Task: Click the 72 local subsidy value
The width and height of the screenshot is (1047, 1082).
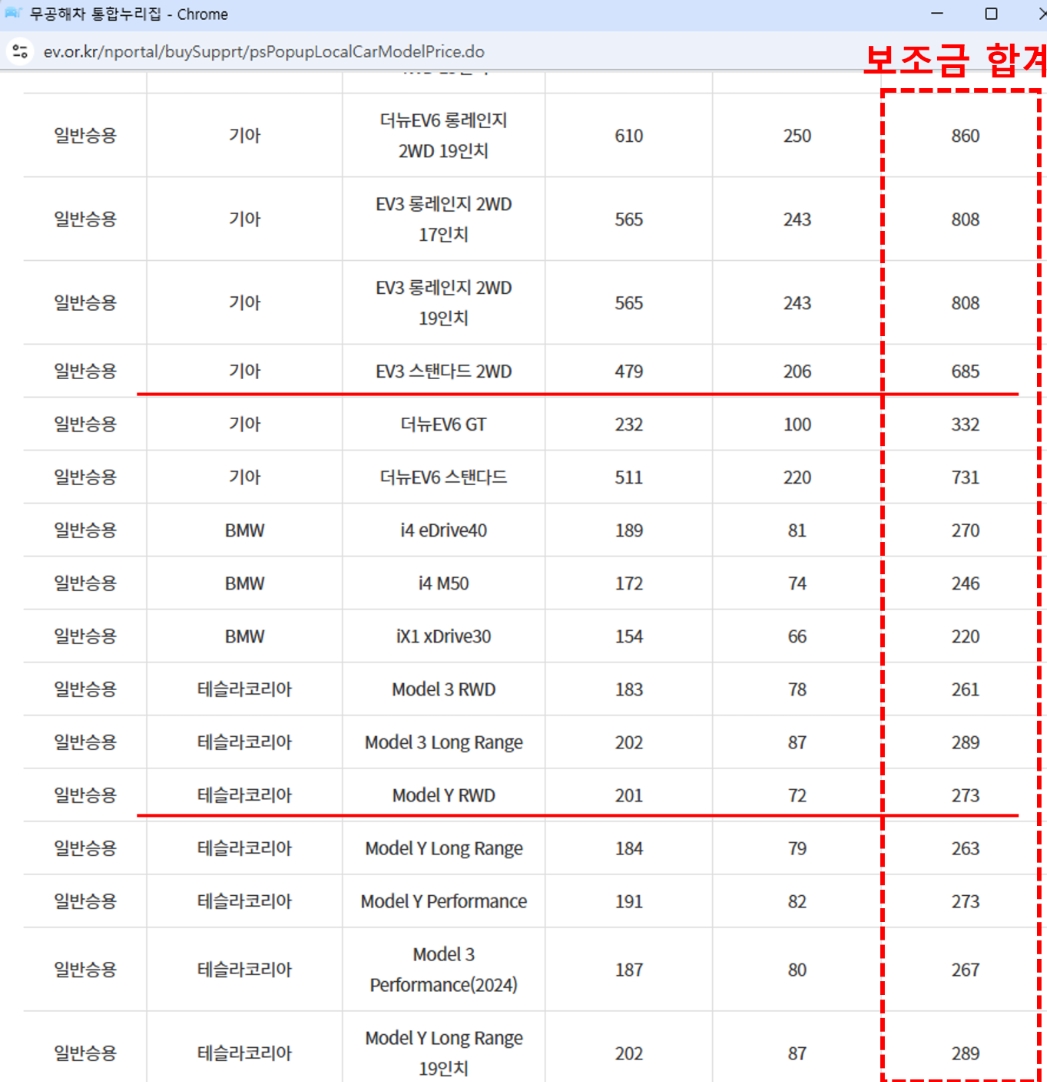Action: click(797, 796)
